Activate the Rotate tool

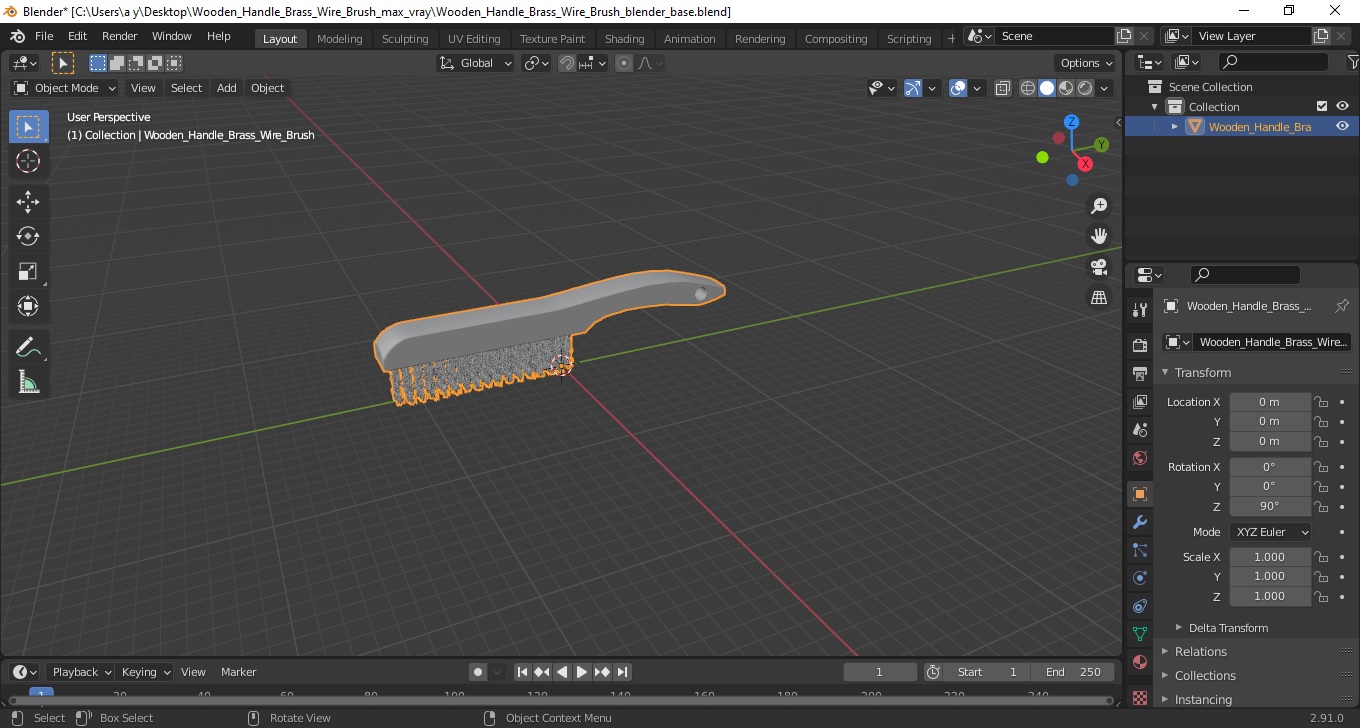28,236
